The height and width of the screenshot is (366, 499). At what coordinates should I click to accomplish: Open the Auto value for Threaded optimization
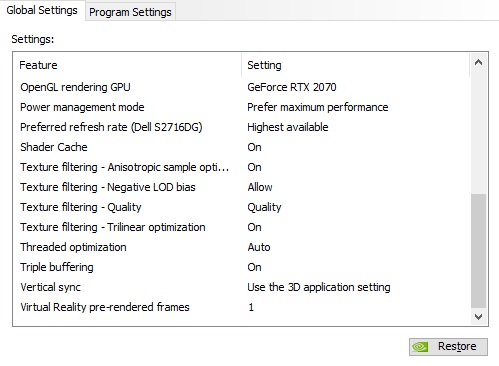point(259,247)
